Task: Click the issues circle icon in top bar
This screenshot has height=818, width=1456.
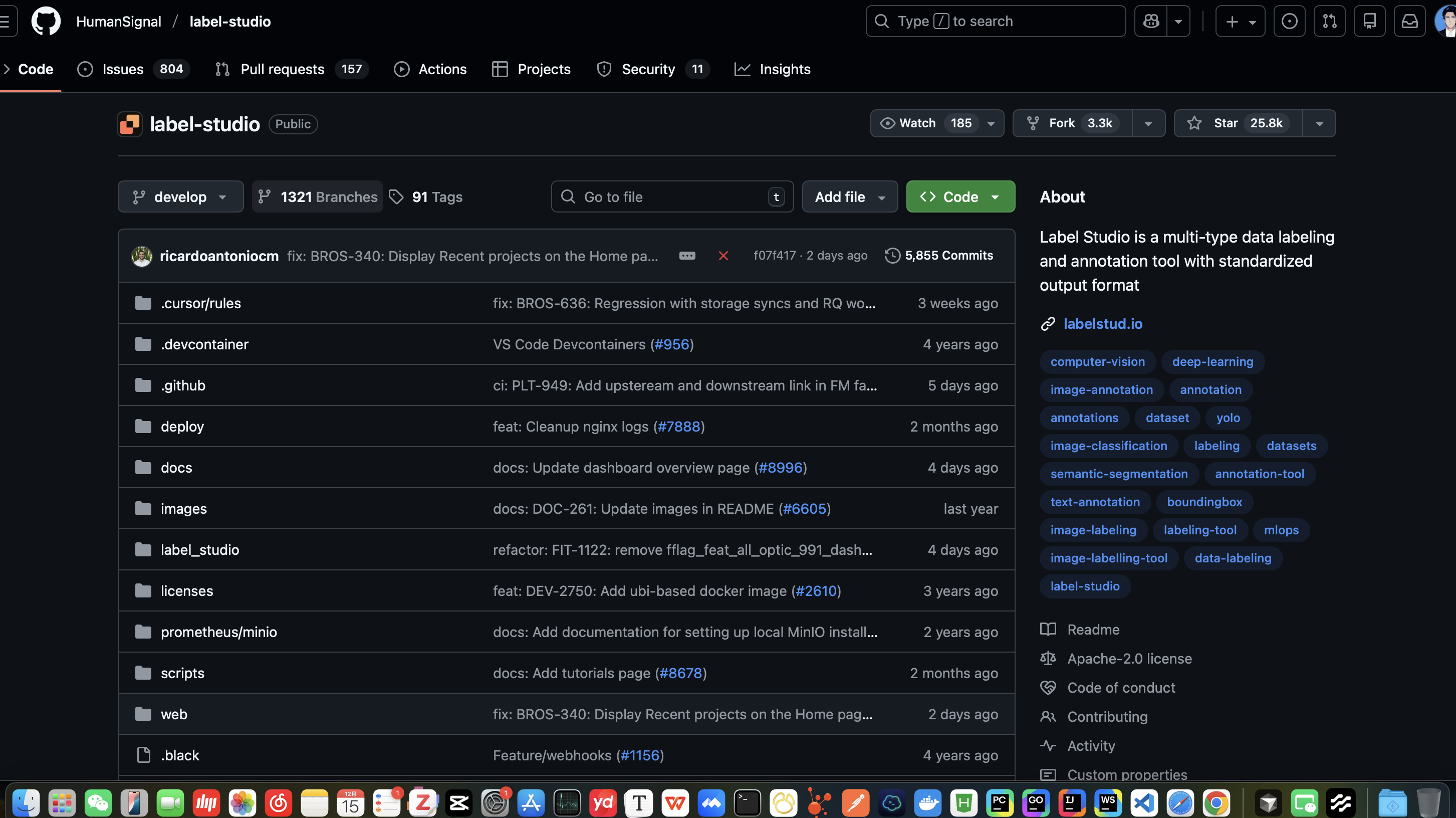Action: point(1289,22)
